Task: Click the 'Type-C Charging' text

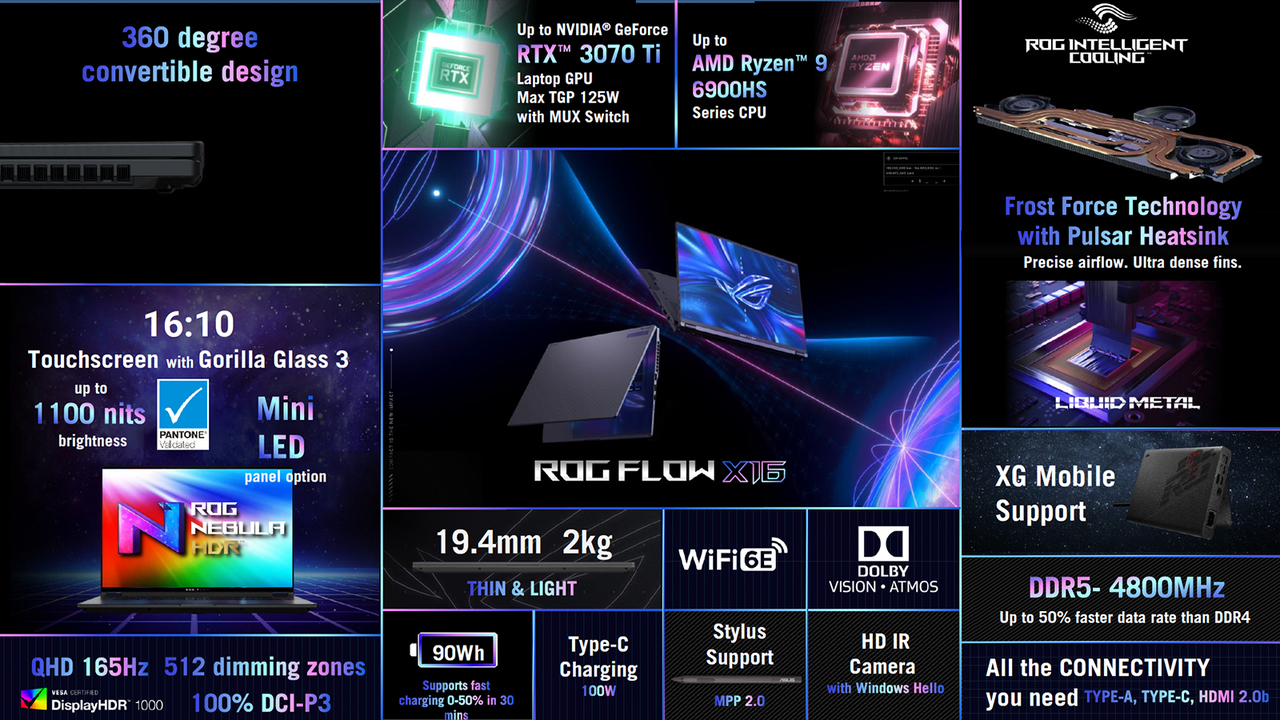Action: (598, 657)
